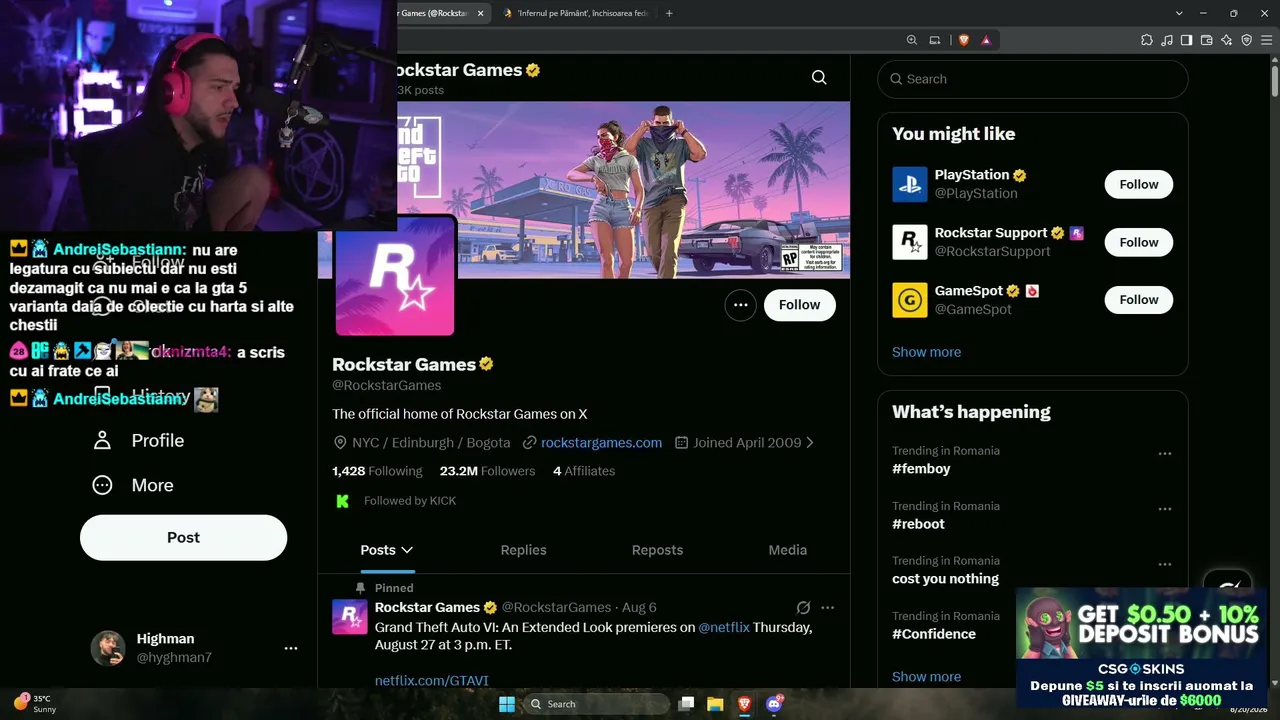Image resolution: width=1280 pixels, height=720 pixels.
Task: Show more trends under What's happening
Action: (926, 677)
